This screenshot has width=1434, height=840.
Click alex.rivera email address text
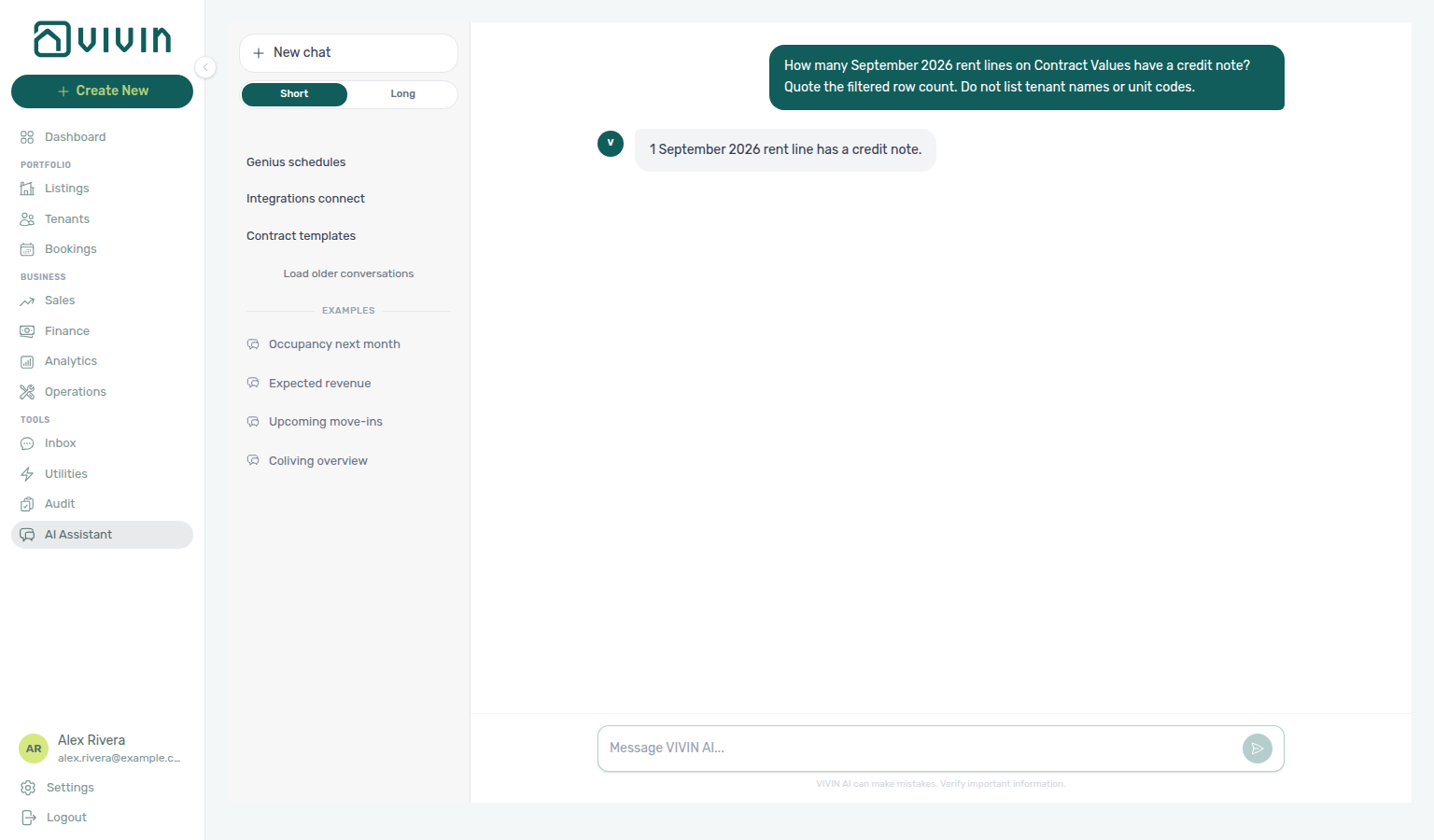[119, 758]
